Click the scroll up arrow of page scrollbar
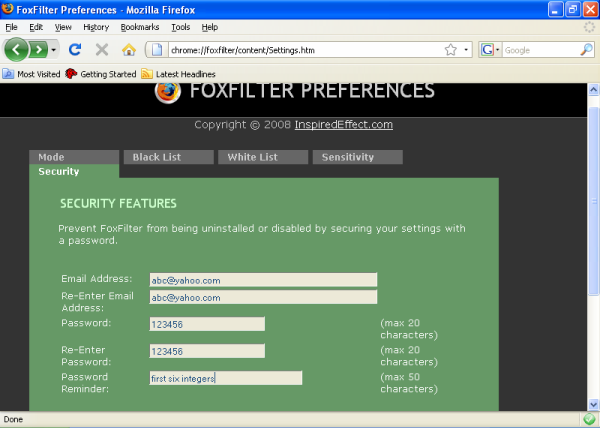 pos(593,90)
